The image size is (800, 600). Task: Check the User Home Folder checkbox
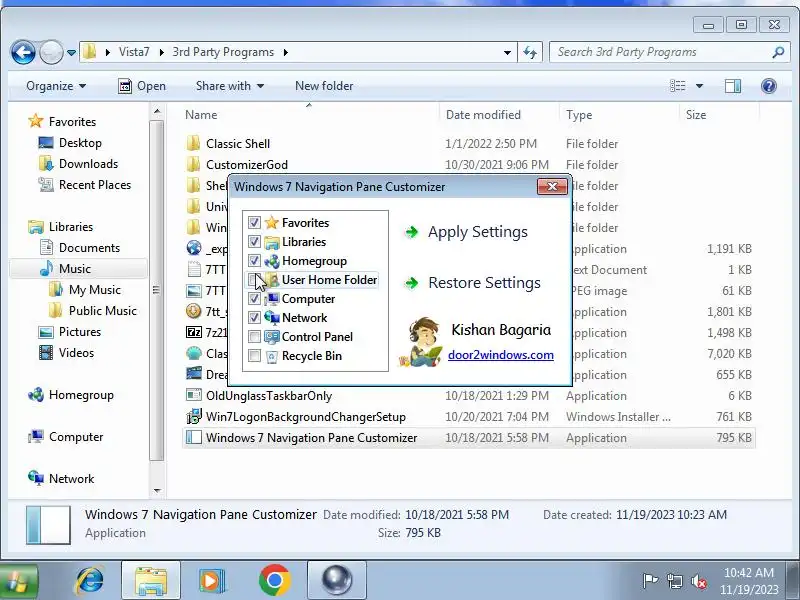[x=254, y=280]
